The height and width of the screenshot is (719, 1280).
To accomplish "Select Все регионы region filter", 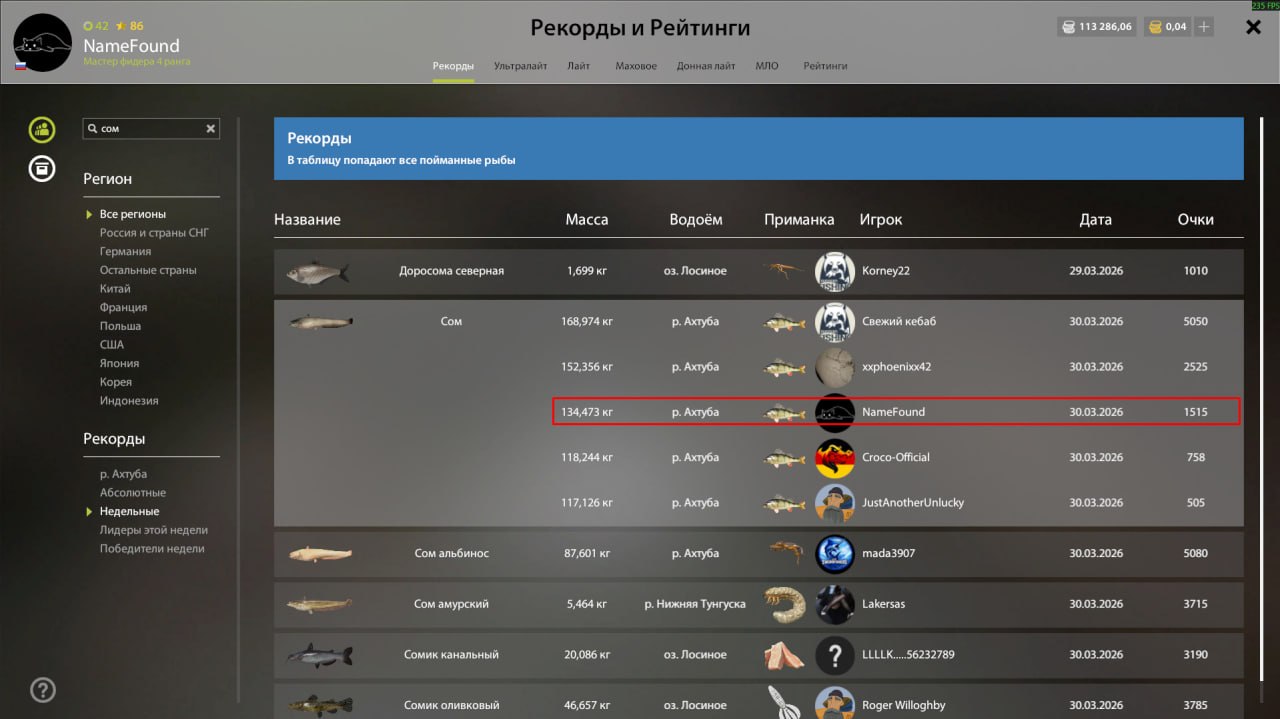I will pos(133,214).
